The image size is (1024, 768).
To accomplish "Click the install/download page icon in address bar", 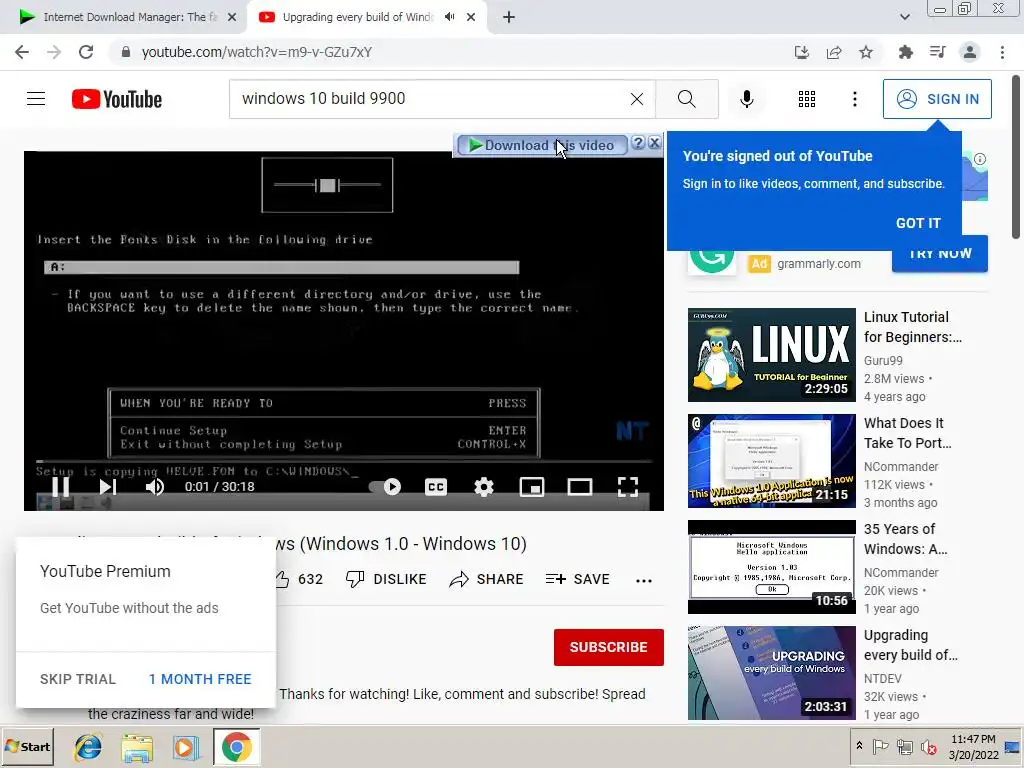I will point(801,52).
